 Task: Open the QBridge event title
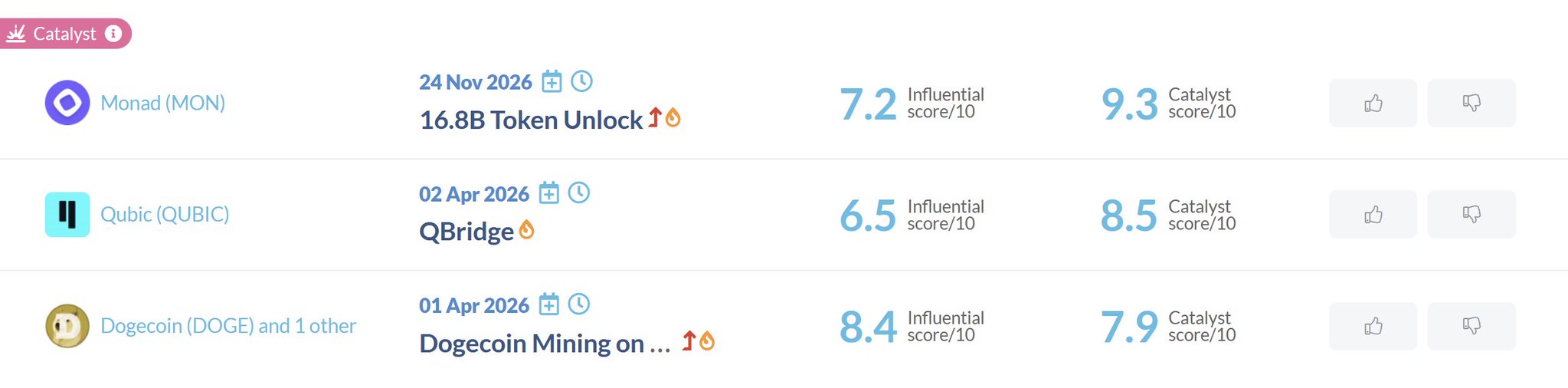click(x=466, y=232)
